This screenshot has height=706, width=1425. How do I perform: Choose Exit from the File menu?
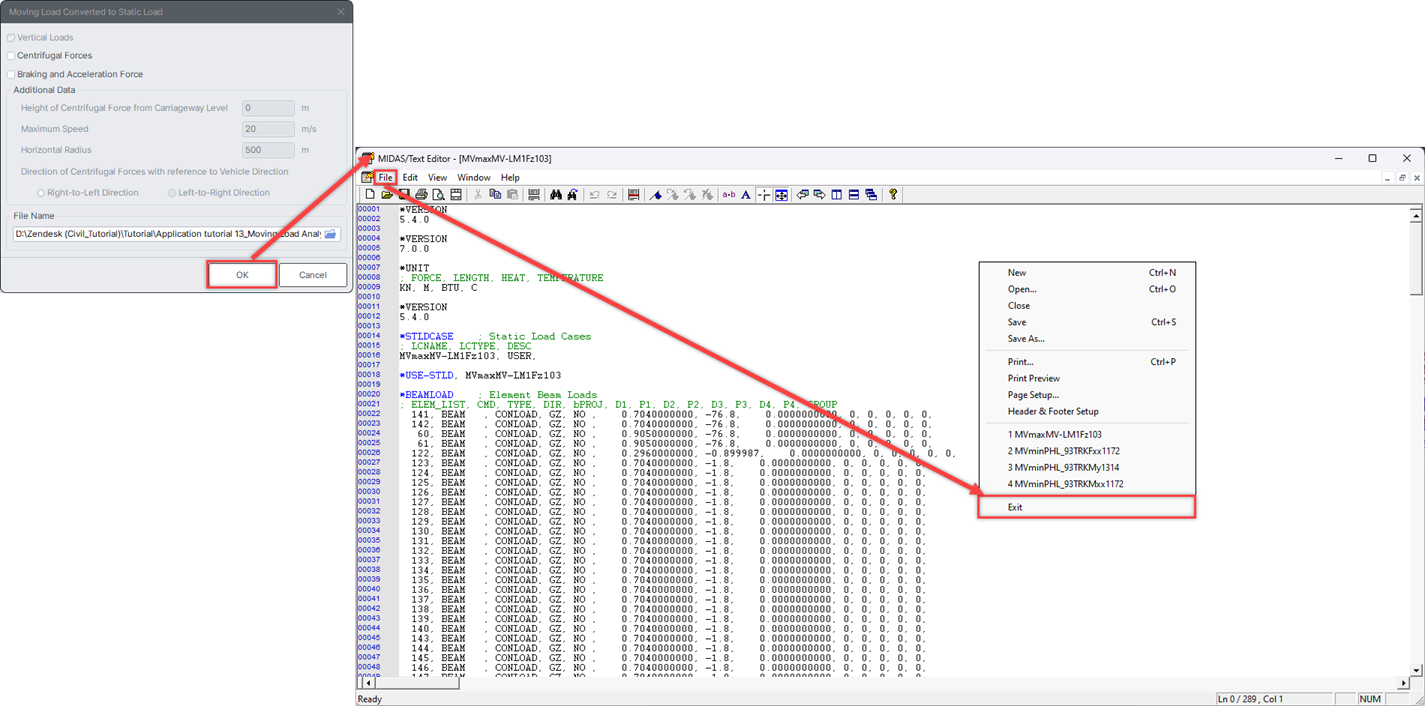pos(1086,507)
